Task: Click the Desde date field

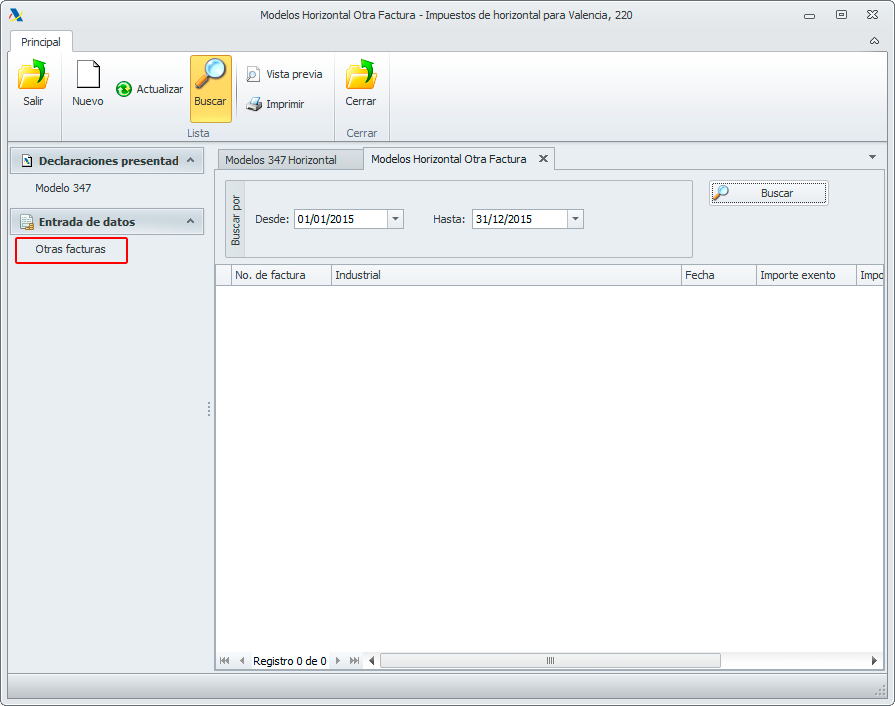Action: pos(341,219)
